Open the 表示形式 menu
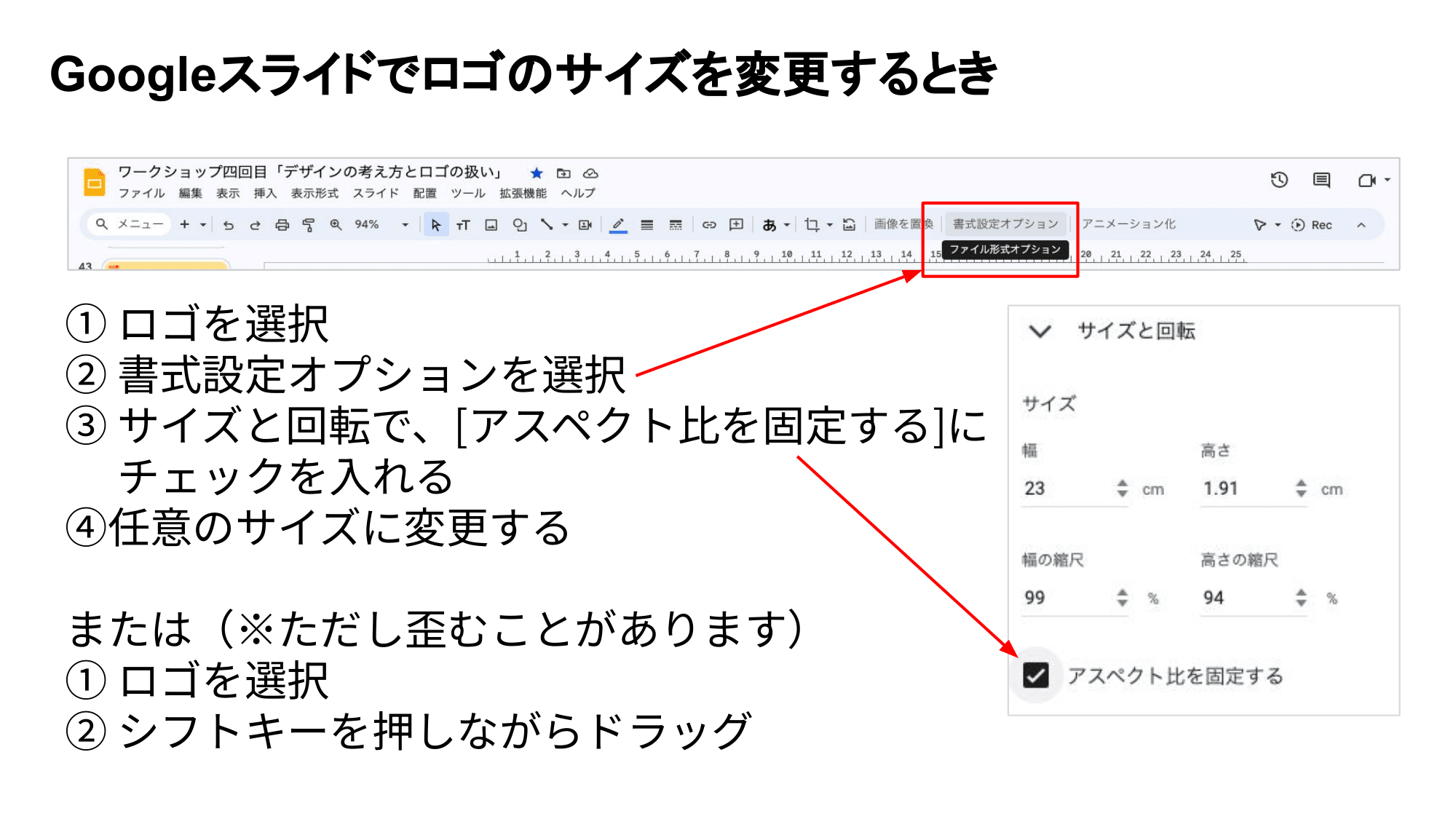The height and width of the screenshot is (819, 1456). pos(314,193)
